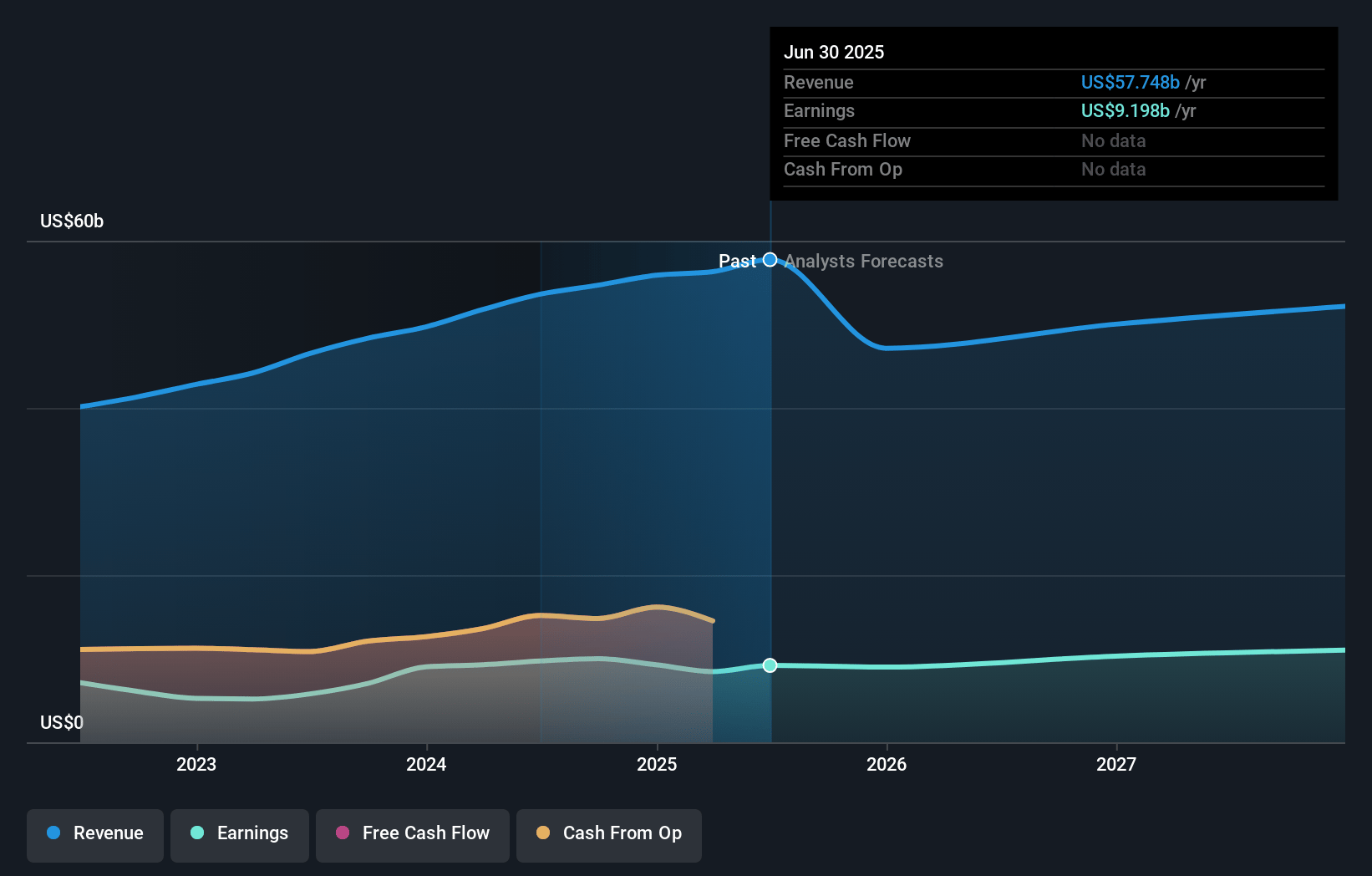Click the Revenue tooltip row label

[819, 82]
